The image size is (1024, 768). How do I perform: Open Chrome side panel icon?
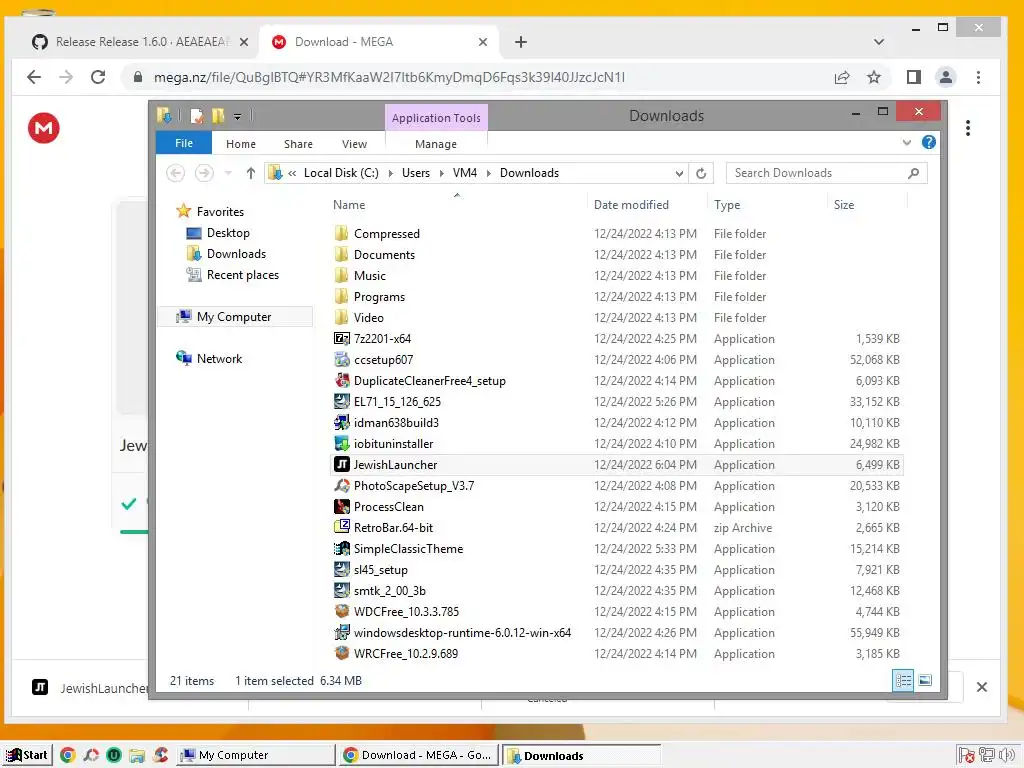914,77
